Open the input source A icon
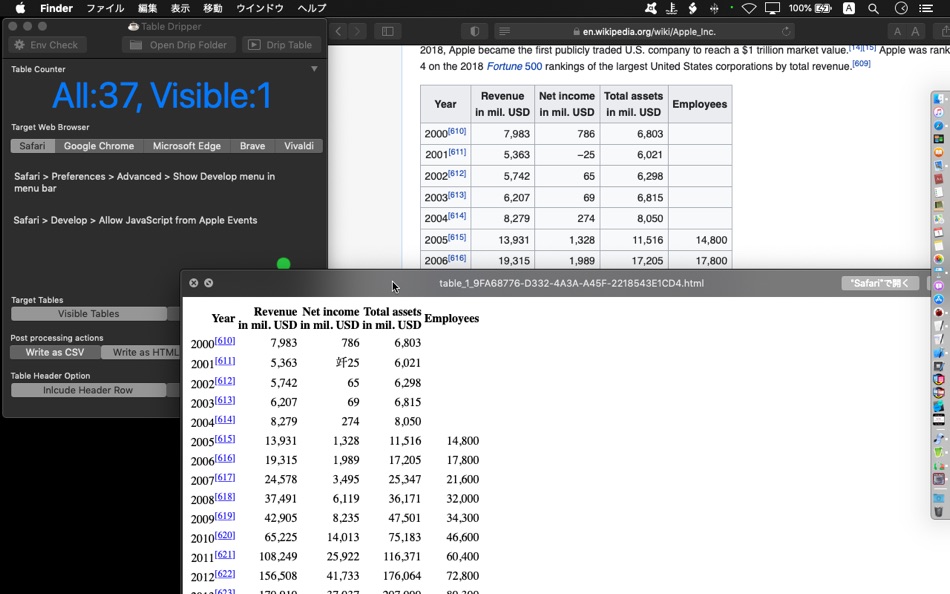This screenshot has width=950, height=594. coord(849,8)
